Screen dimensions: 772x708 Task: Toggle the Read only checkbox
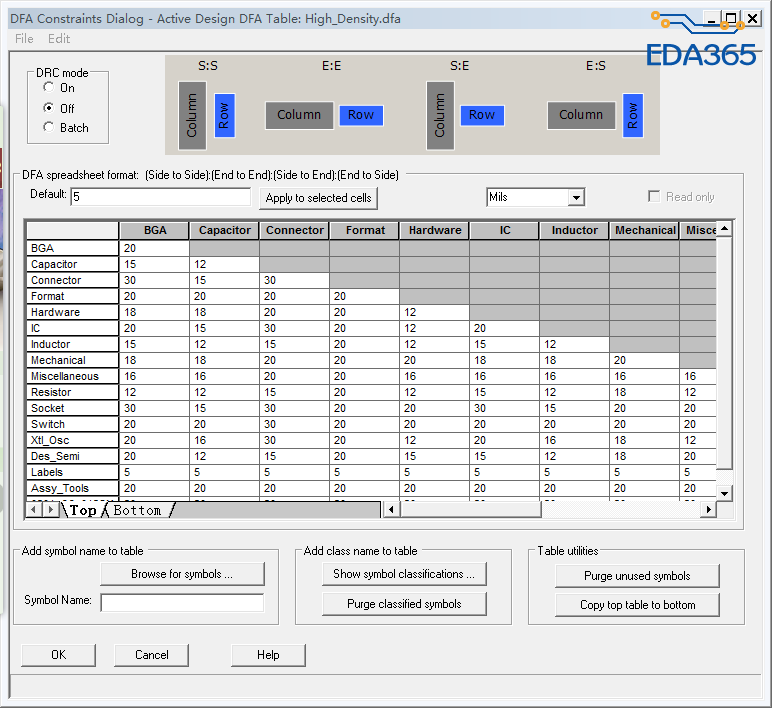[x=654, y=196]
